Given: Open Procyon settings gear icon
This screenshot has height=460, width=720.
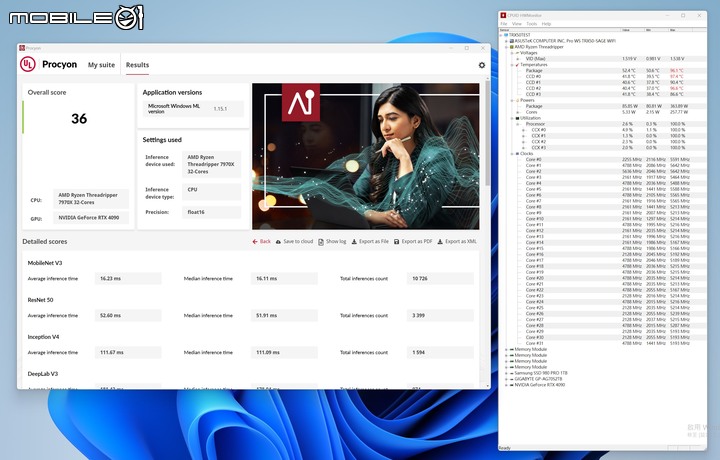Looking at the screenshot, I should [482, 65].
